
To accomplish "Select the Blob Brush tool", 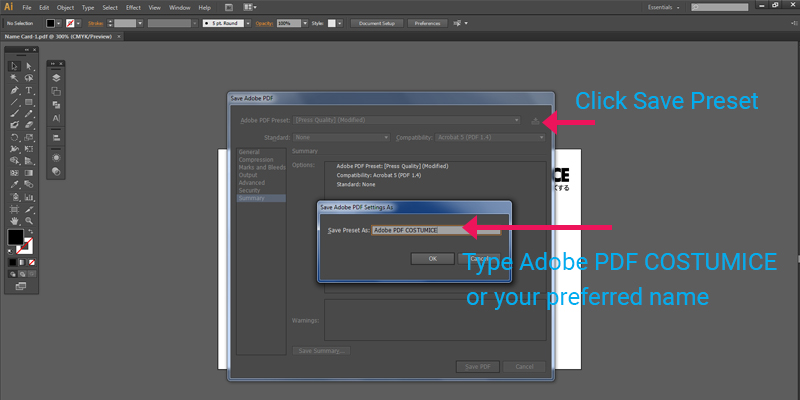I will (14, 125).
